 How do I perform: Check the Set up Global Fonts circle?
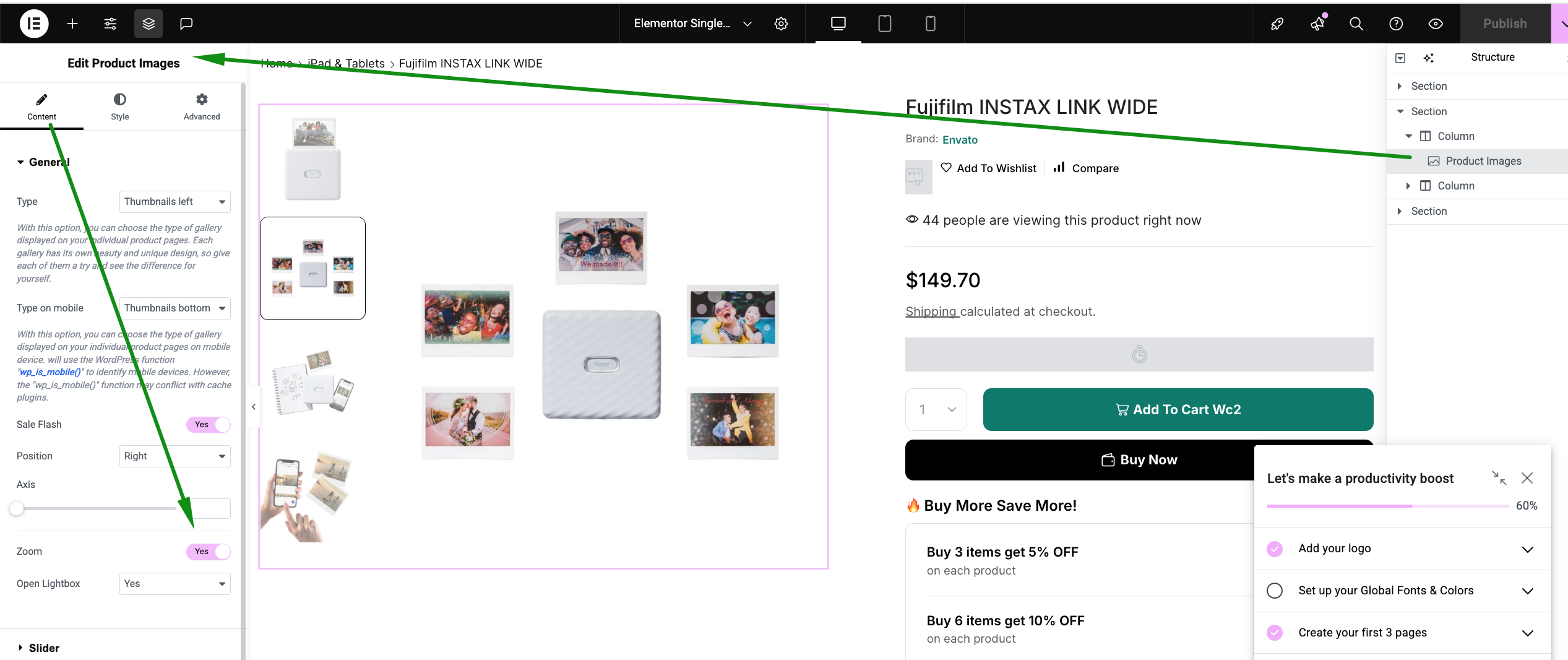(1275, 591)
